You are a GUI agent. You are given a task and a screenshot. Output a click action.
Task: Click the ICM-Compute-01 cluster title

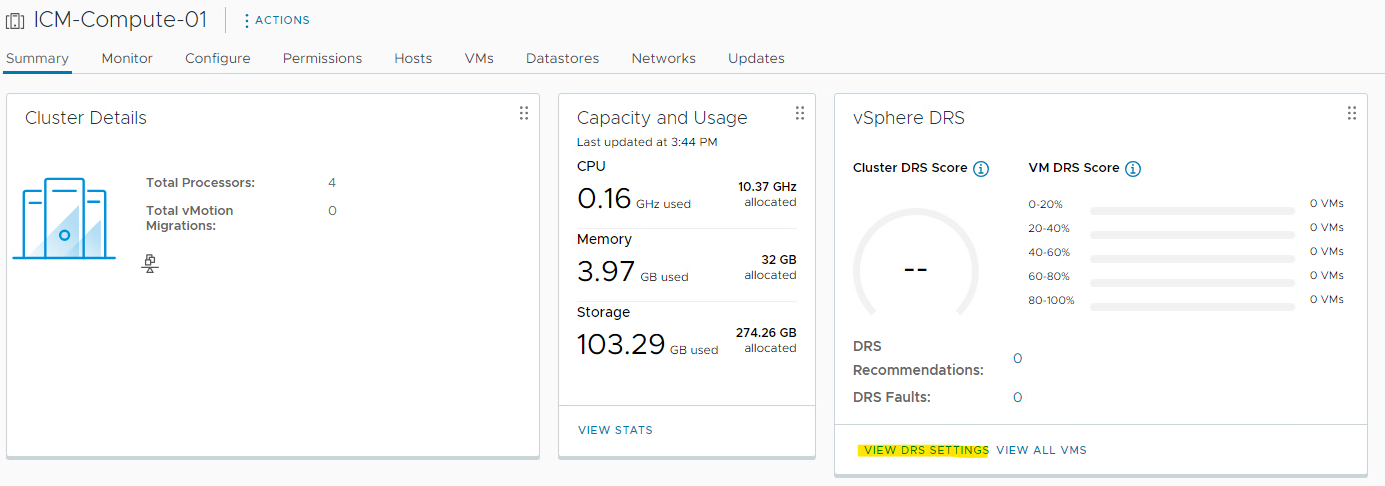coord(120,20)
